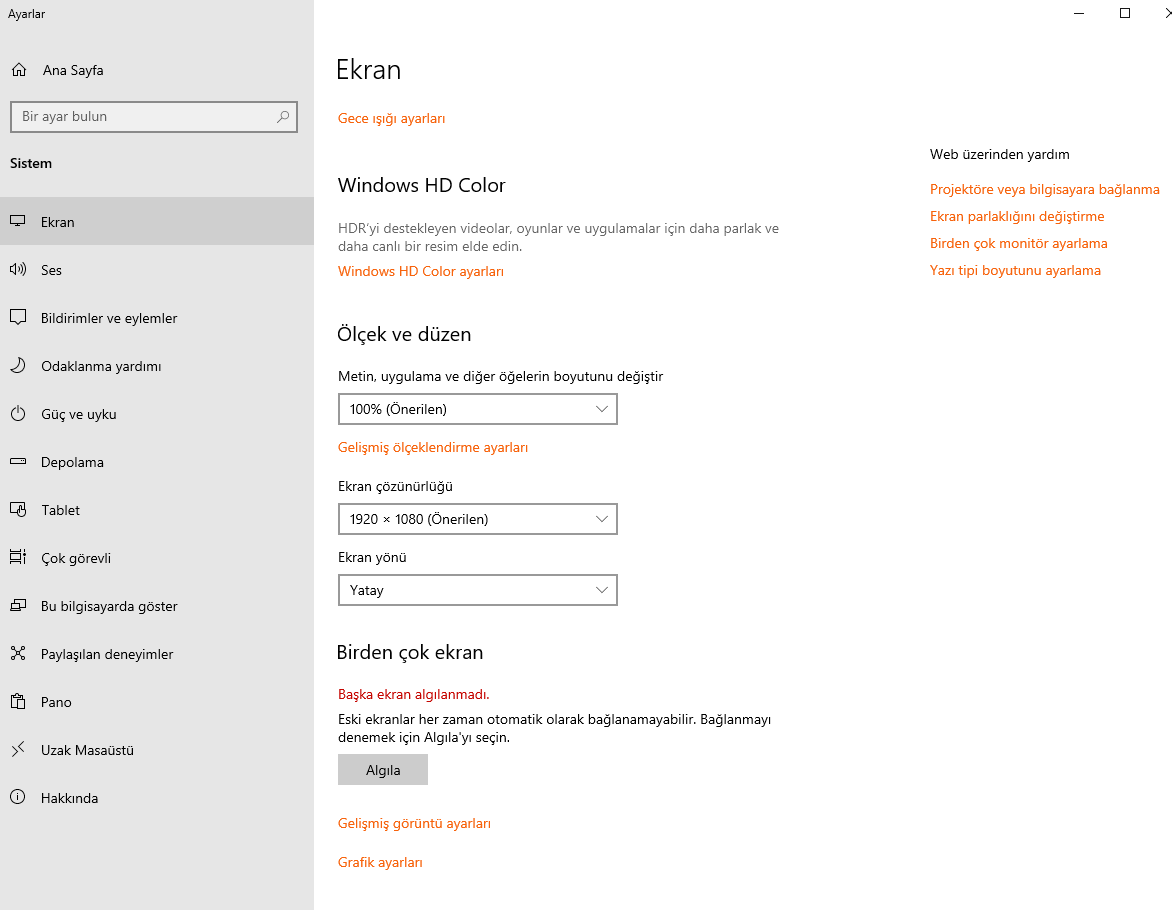The height and width of the screenshot is (910, 1172).
Task: Click the Ana Sayfa home icon
Action: 19,70
